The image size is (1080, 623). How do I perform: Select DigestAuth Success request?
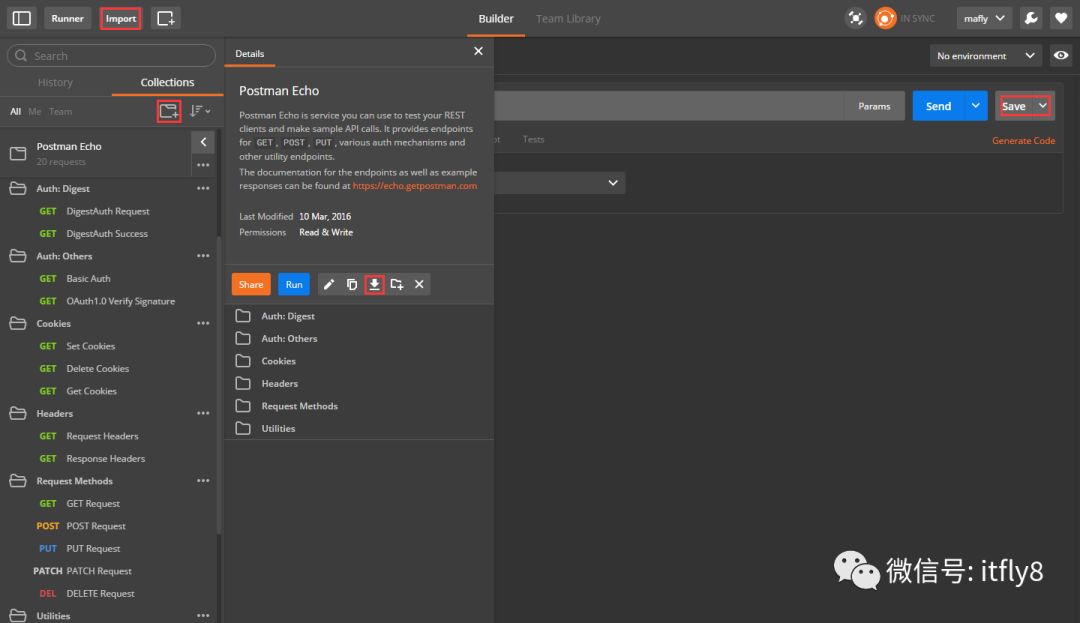pyautogui.click(x=109, y=234)
